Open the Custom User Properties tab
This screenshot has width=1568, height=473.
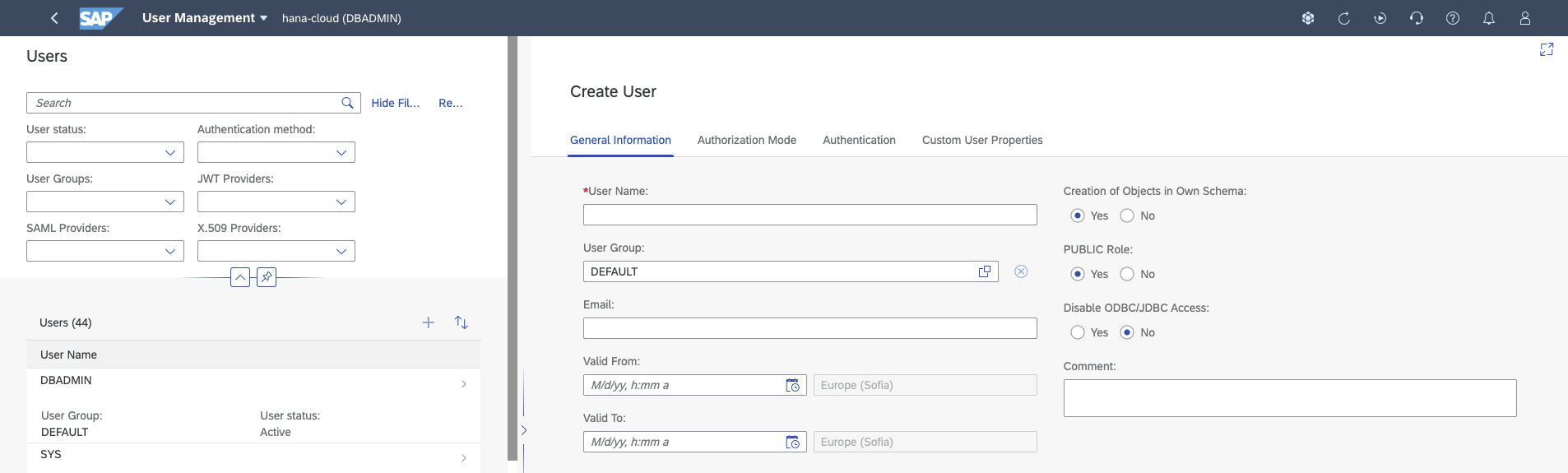pos(981,140)
